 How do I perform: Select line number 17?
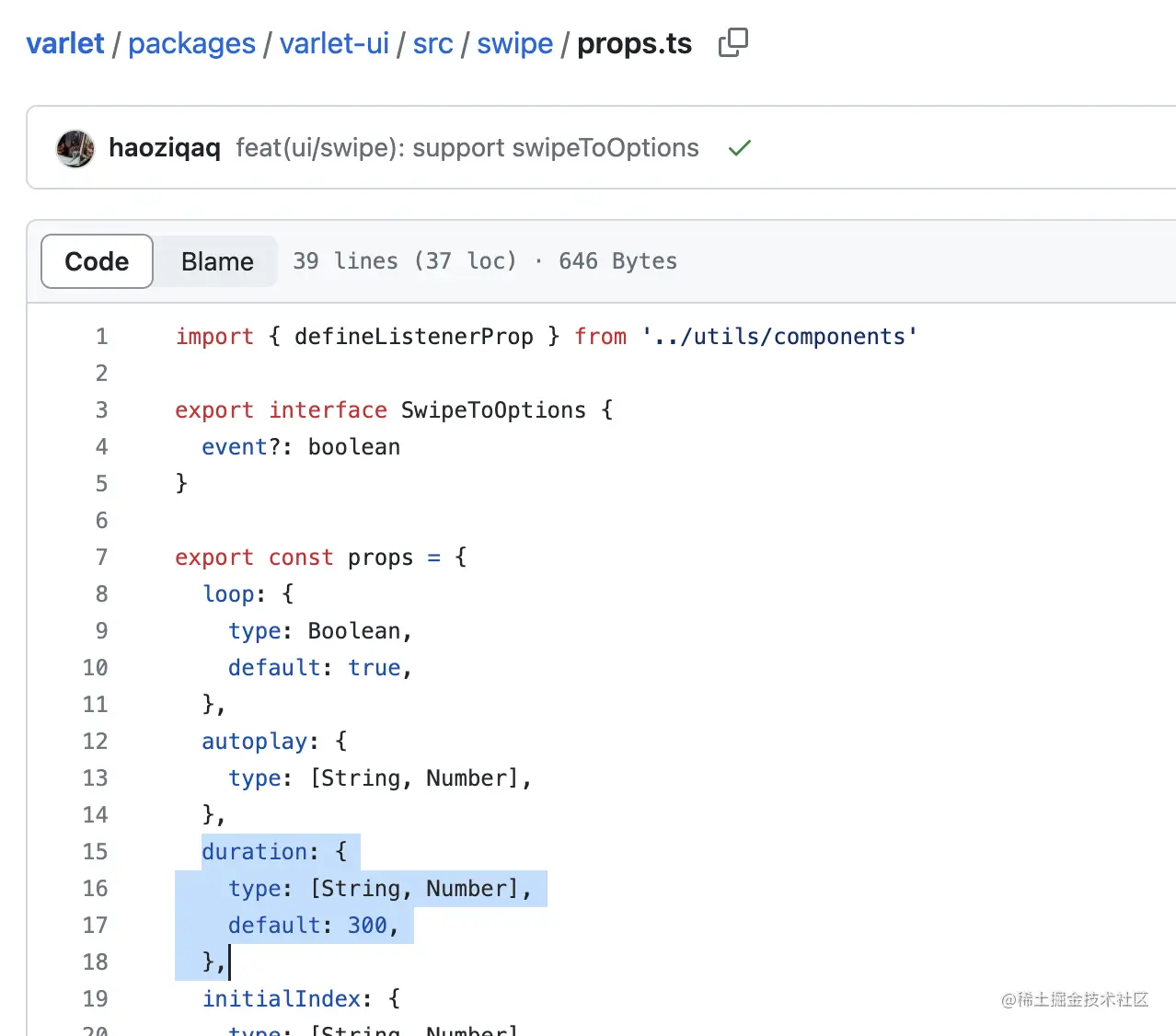point(95,926)
